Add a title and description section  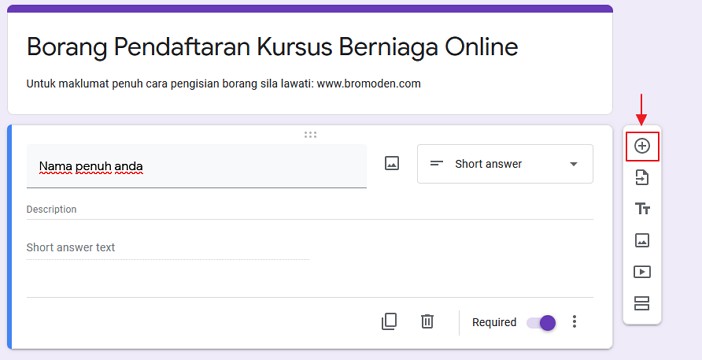click(x=642, y=209)
